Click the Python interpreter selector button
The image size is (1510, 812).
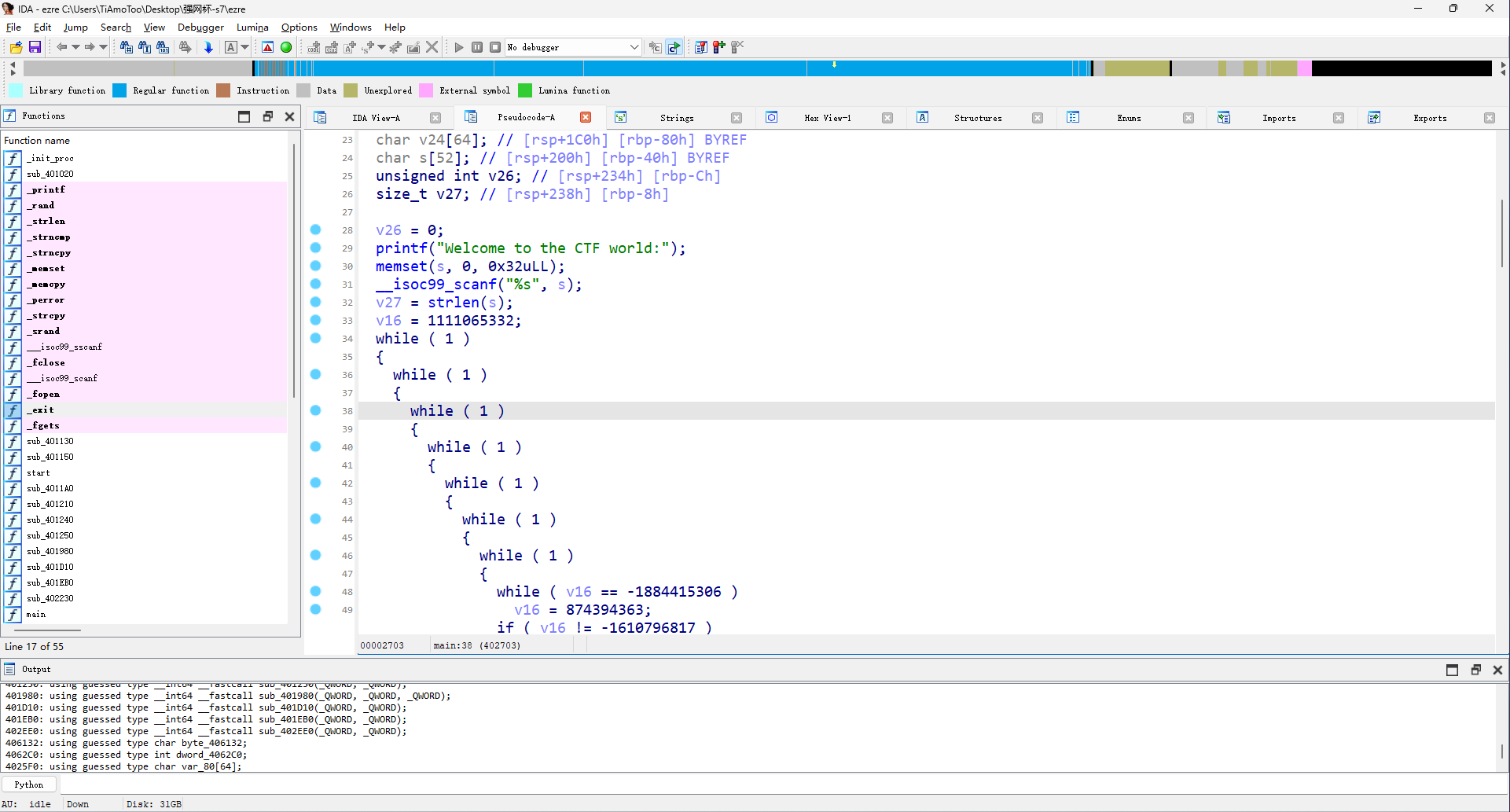[29, 784]
